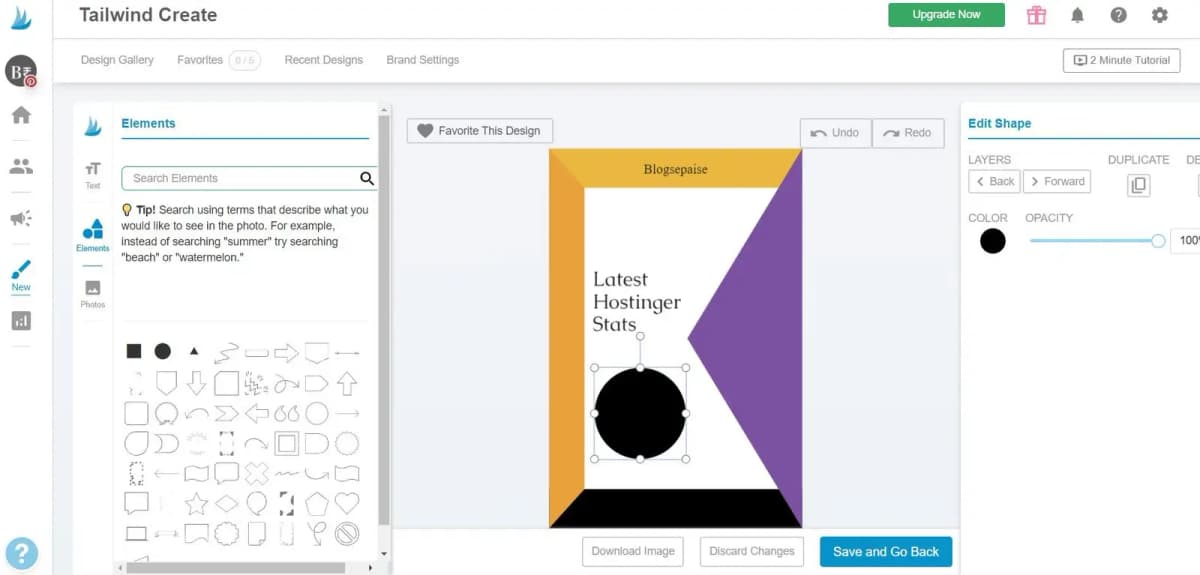Switch to the Elements panel tab
Image resolution: width=1200 pixels, height=575 pixels.
92,235
